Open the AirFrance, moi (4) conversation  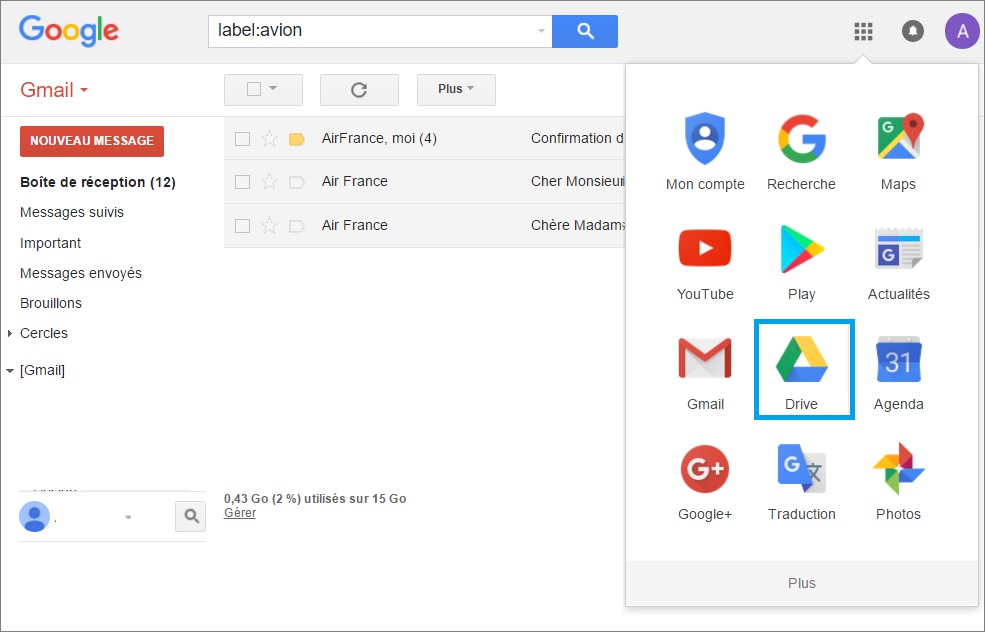click(425, 138)
